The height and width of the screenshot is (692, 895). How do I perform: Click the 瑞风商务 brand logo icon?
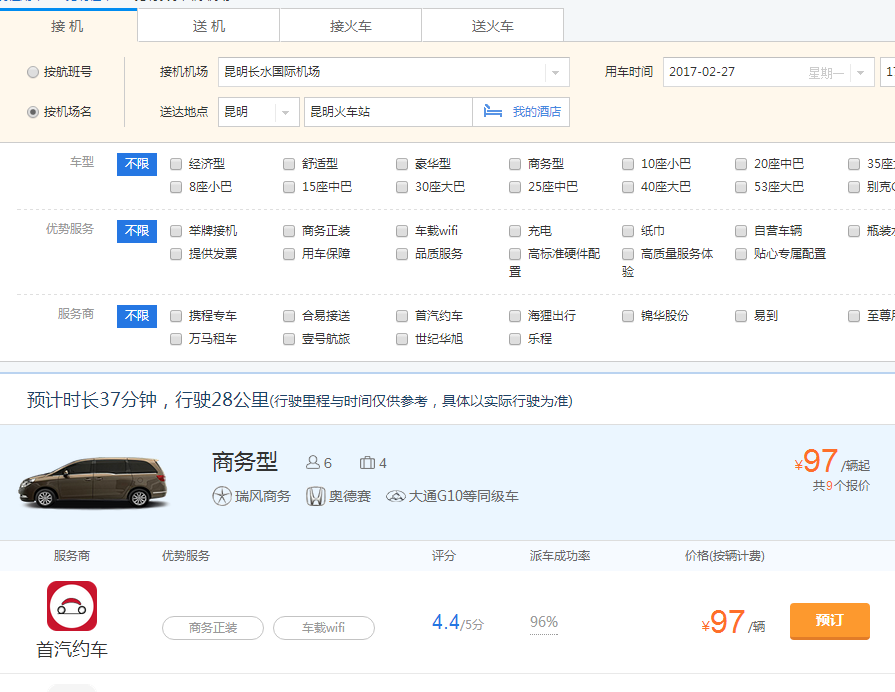[221, 496]
